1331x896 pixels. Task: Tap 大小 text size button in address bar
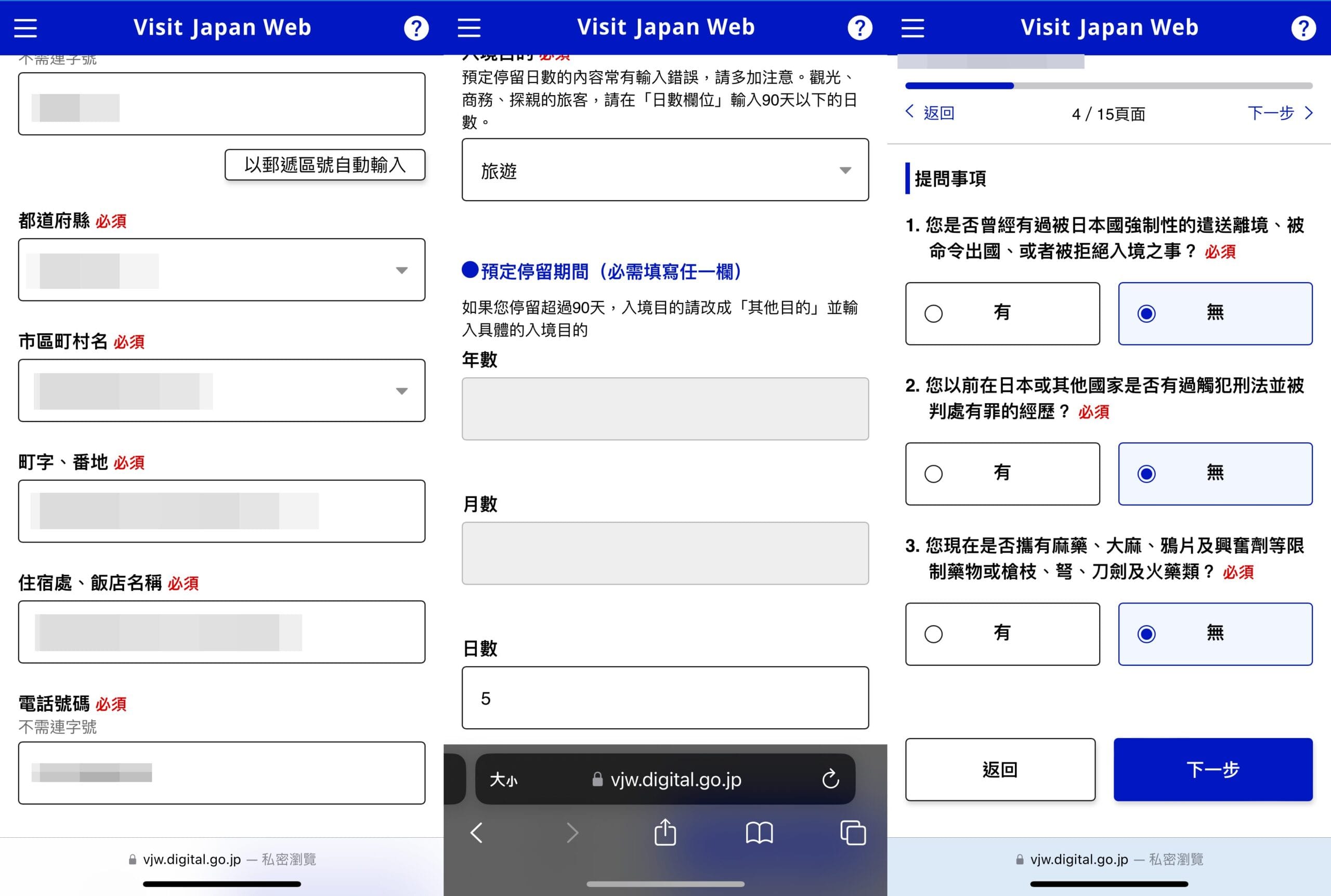(503, 780)
